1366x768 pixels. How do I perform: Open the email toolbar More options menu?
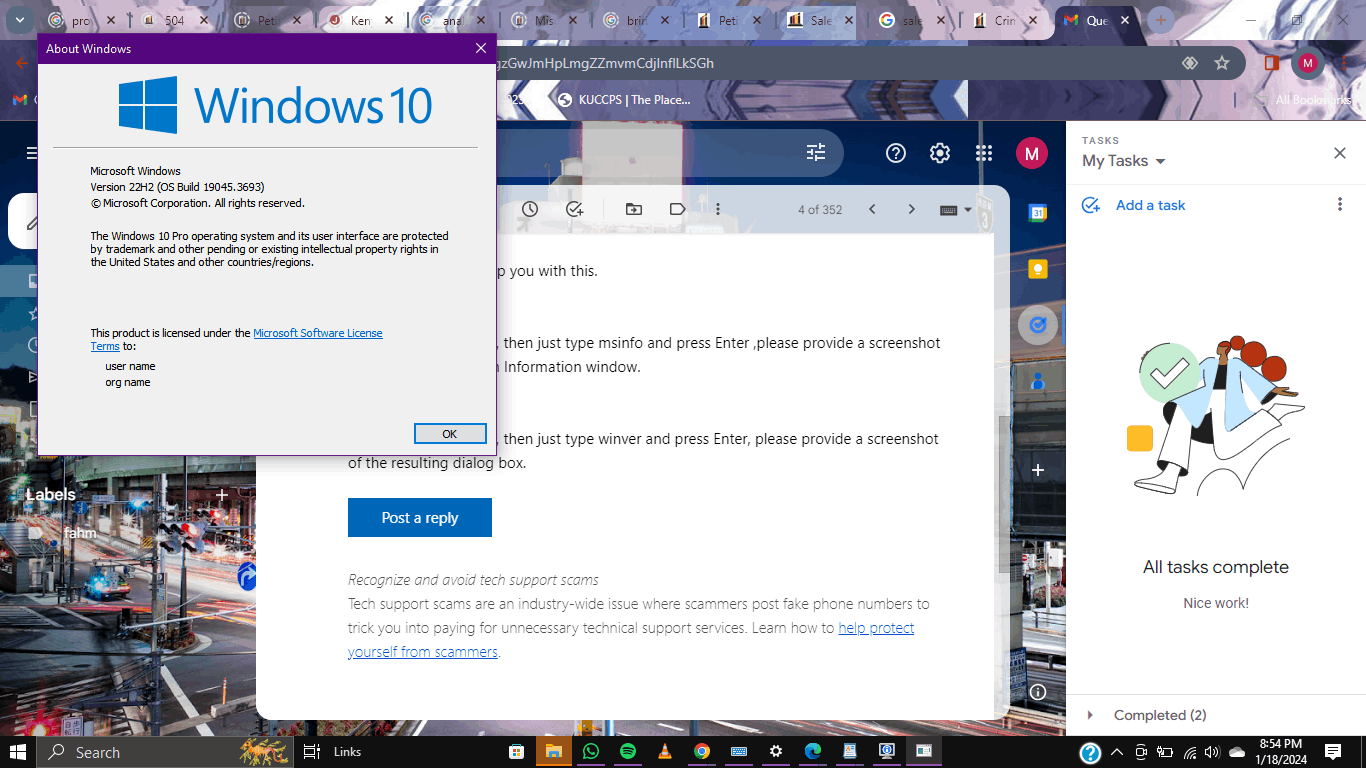coord(718,209)
